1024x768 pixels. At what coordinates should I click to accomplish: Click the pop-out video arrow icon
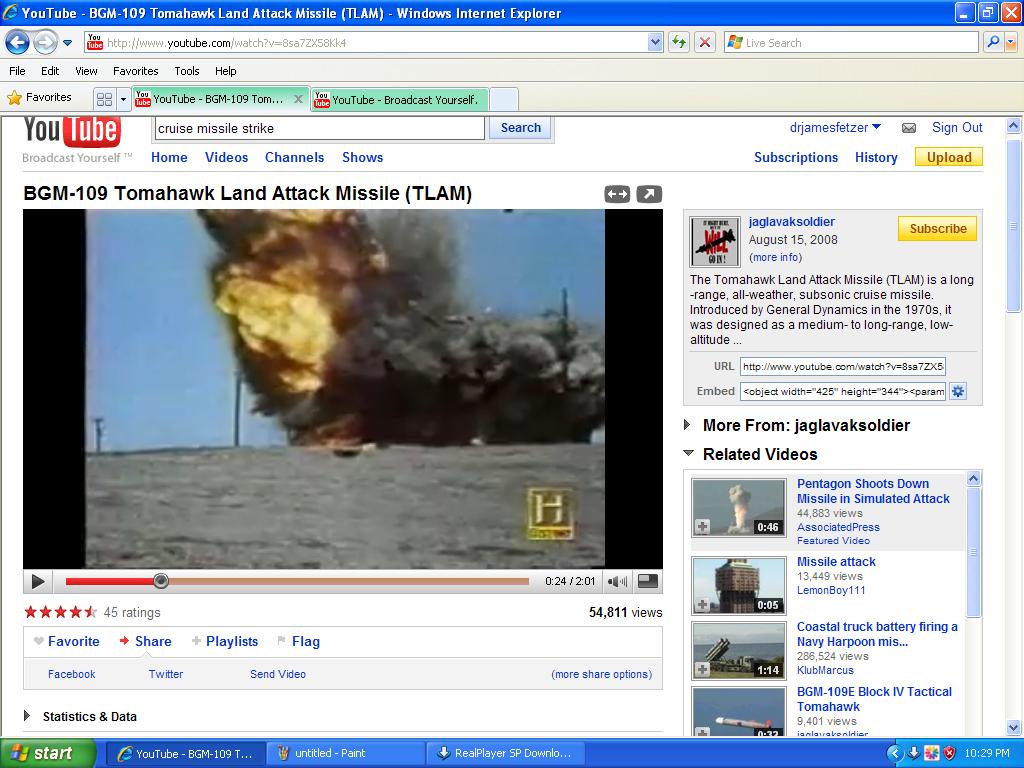(649, 194)
